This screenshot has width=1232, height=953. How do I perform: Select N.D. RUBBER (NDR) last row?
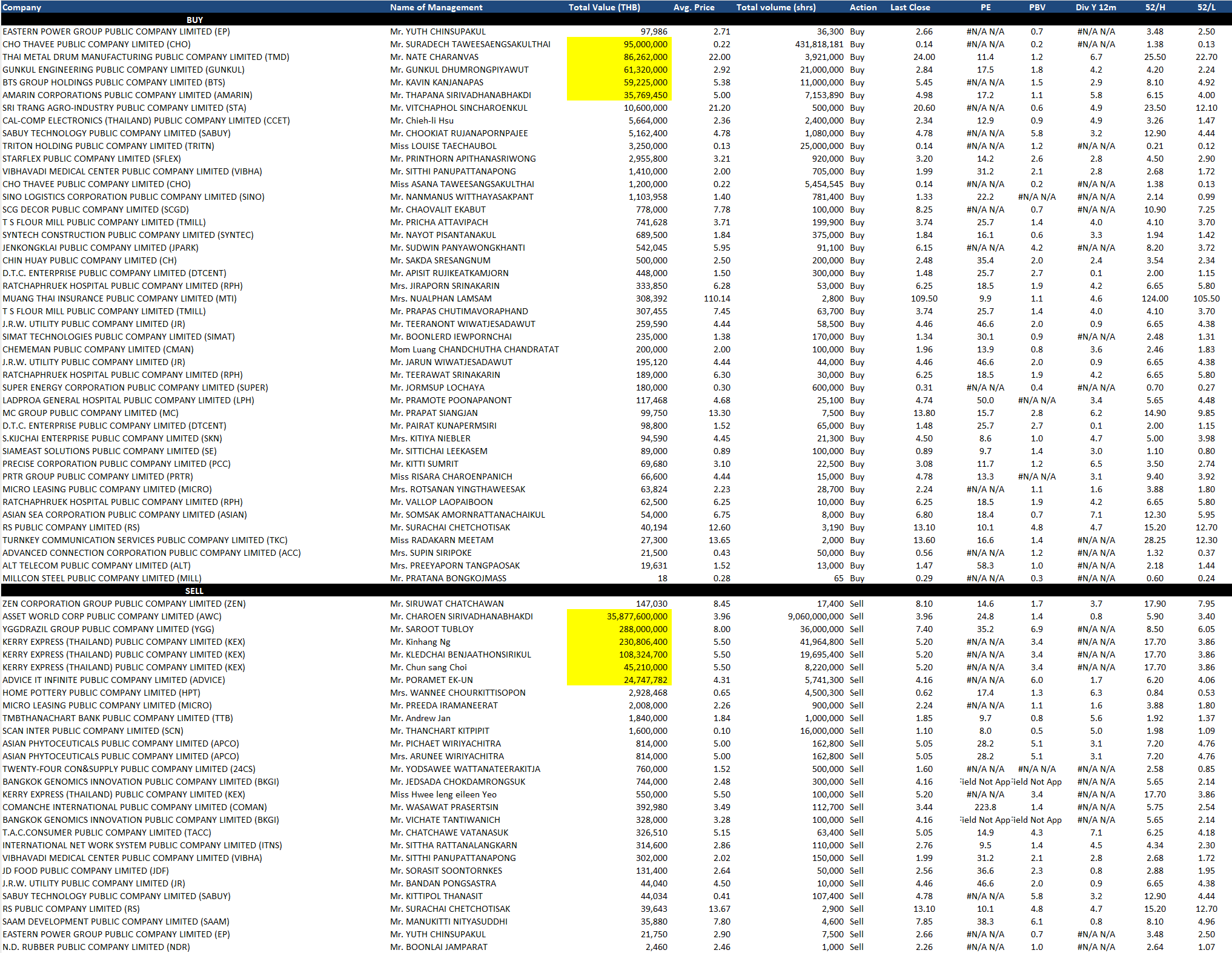coord(96,947)
